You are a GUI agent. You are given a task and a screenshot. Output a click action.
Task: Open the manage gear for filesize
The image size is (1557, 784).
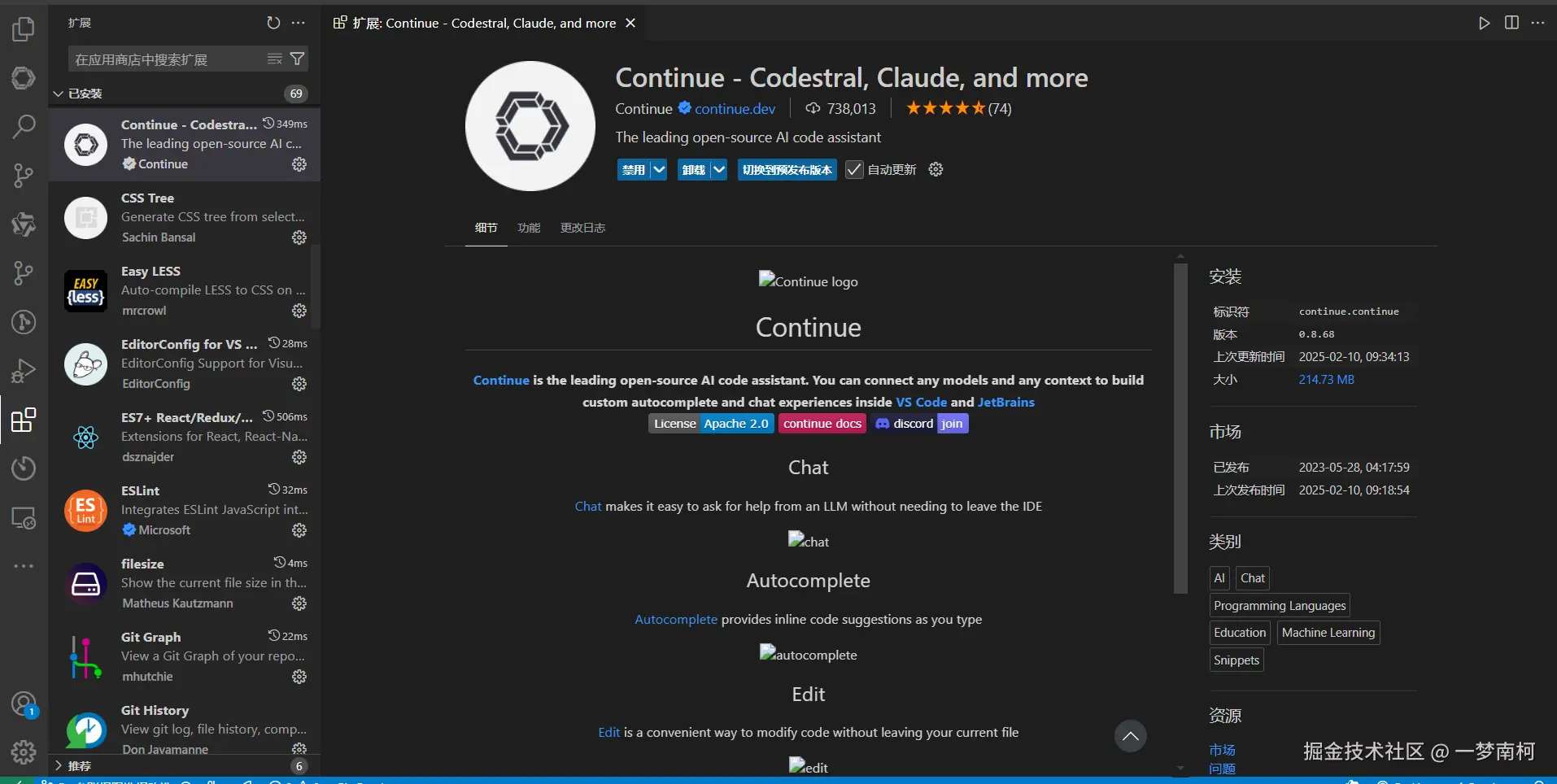pyautogui.click(x=299, y=603)
